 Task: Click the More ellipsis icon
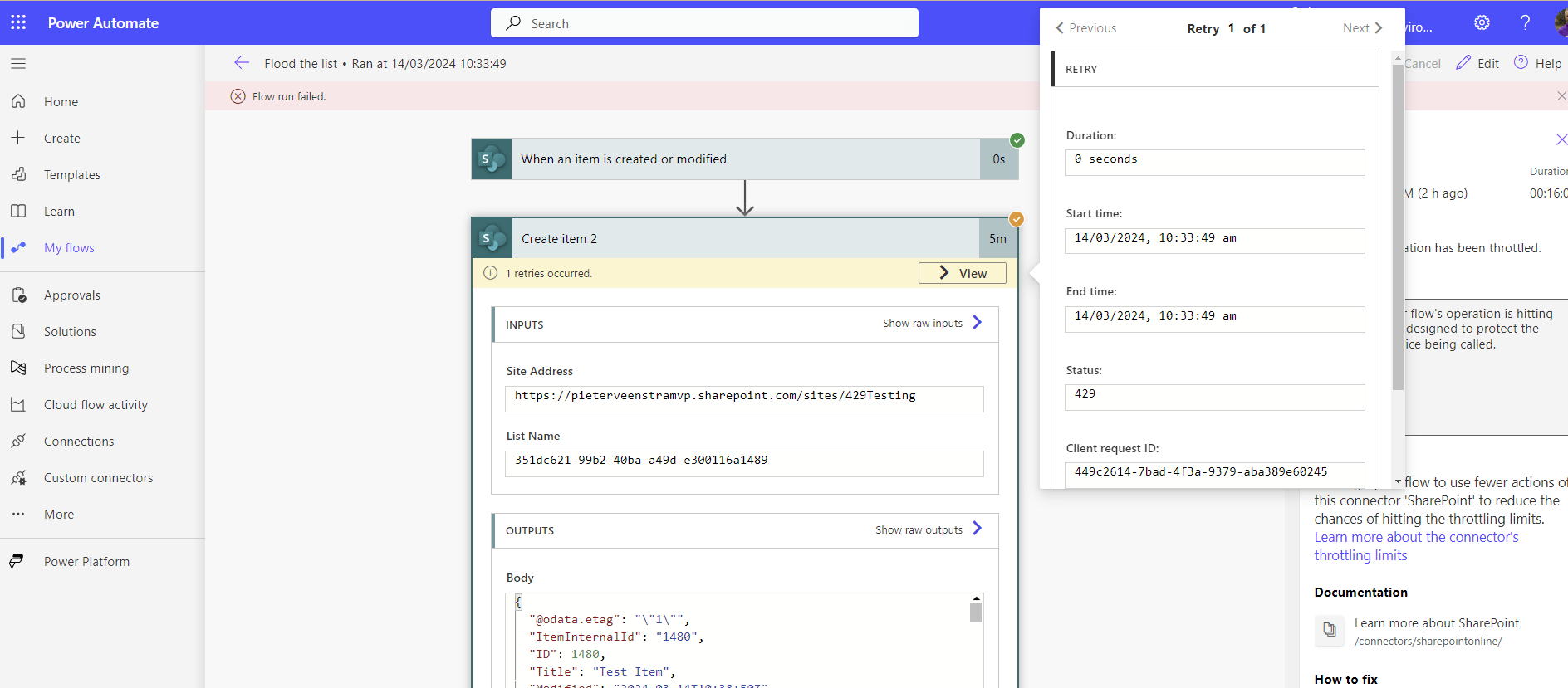[x=18, y=514]
